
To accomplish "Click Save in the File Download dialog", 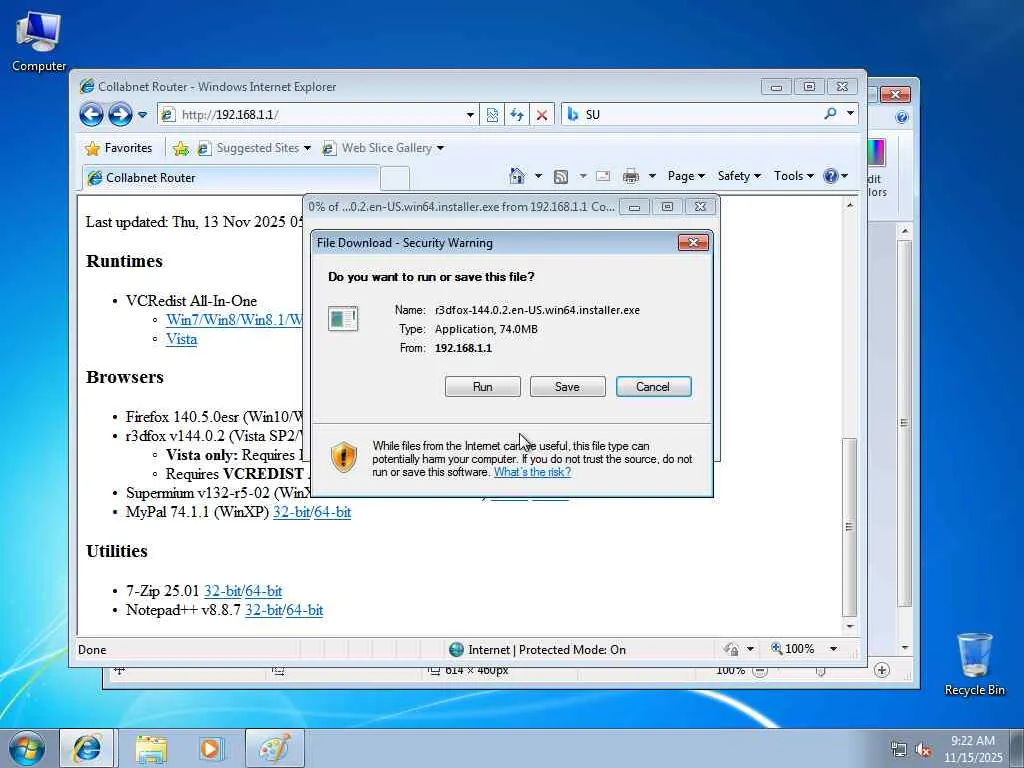I will pos(568,387).
